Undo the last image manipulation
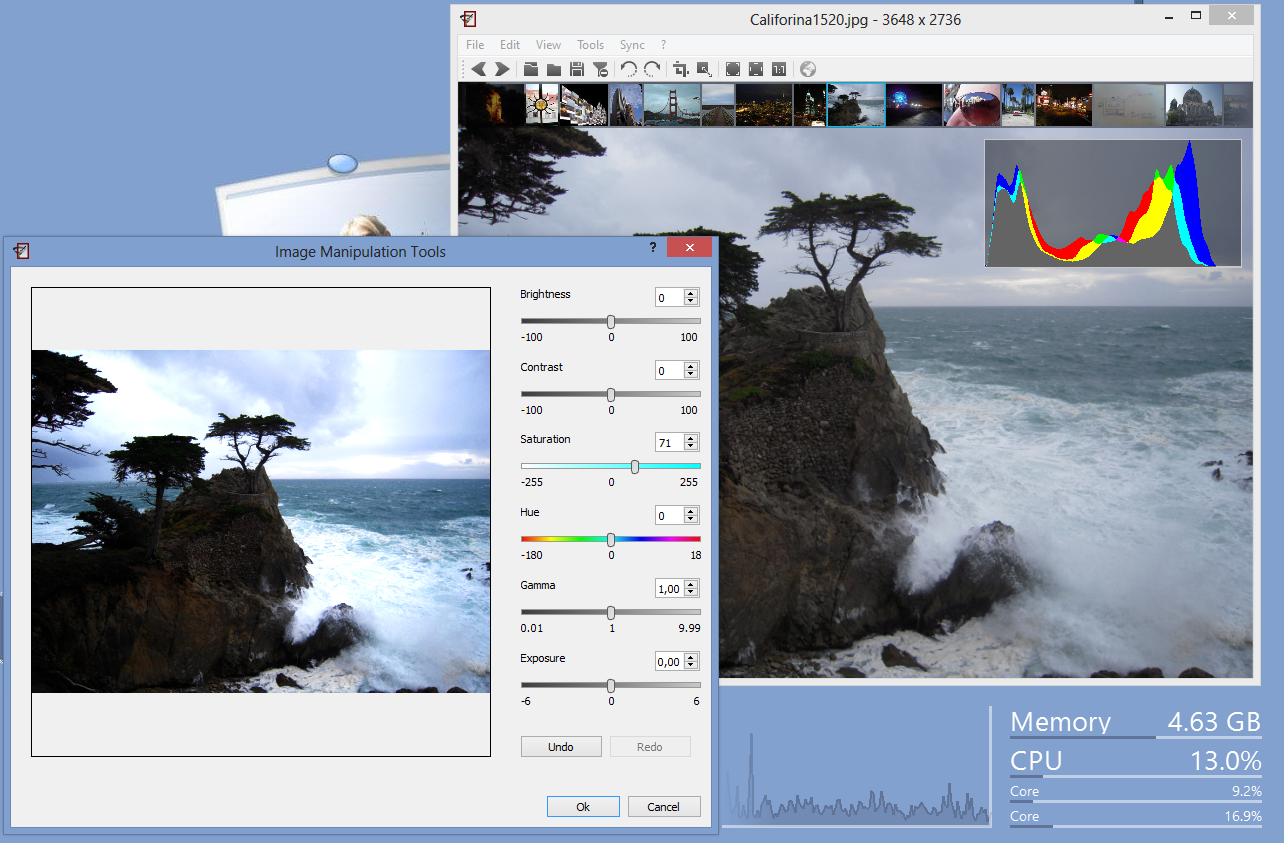This screenshot has width=1284, height=843. (561, 746)
